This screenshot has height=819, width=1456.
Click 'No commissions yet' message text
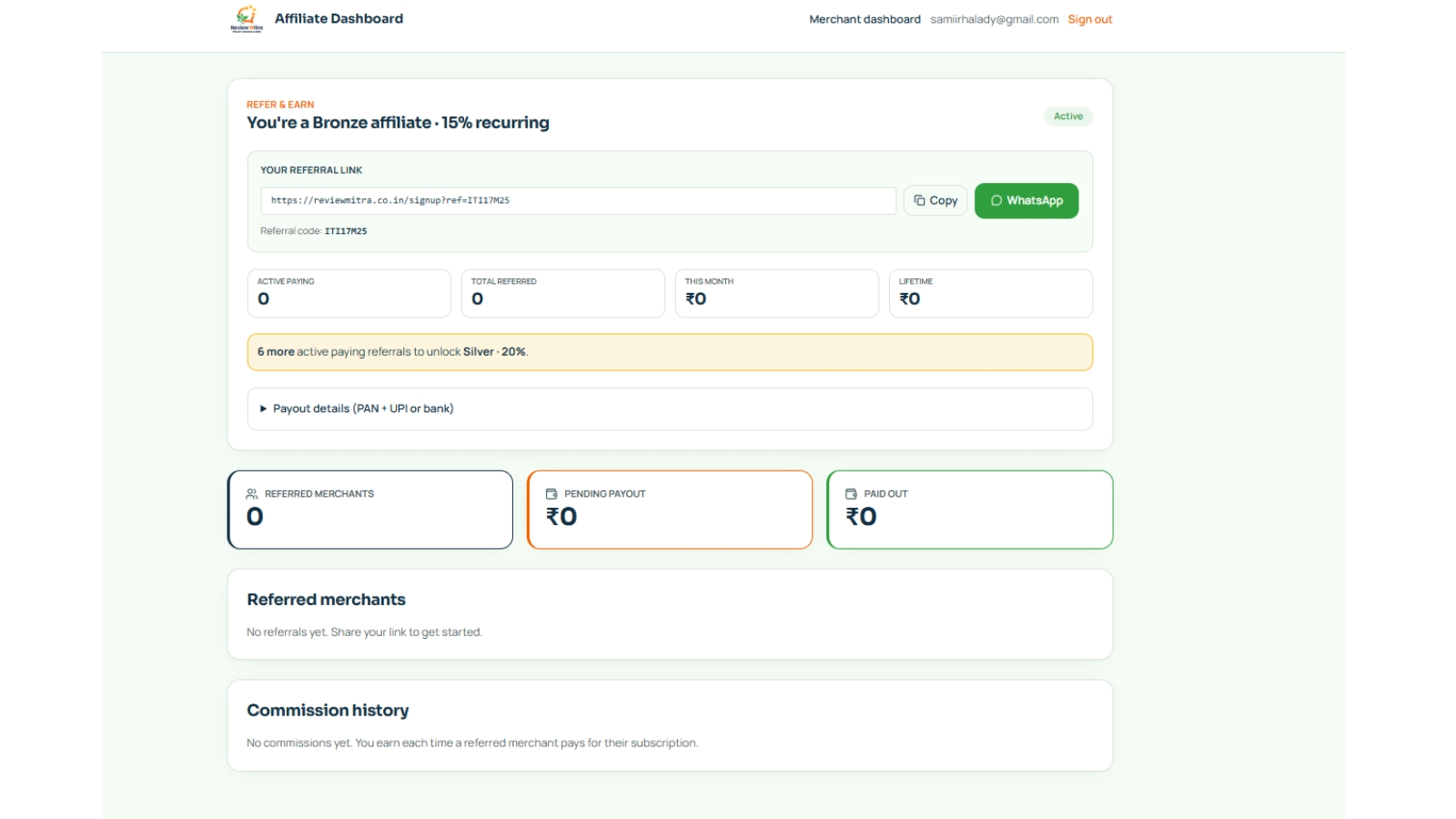(472, 743)
